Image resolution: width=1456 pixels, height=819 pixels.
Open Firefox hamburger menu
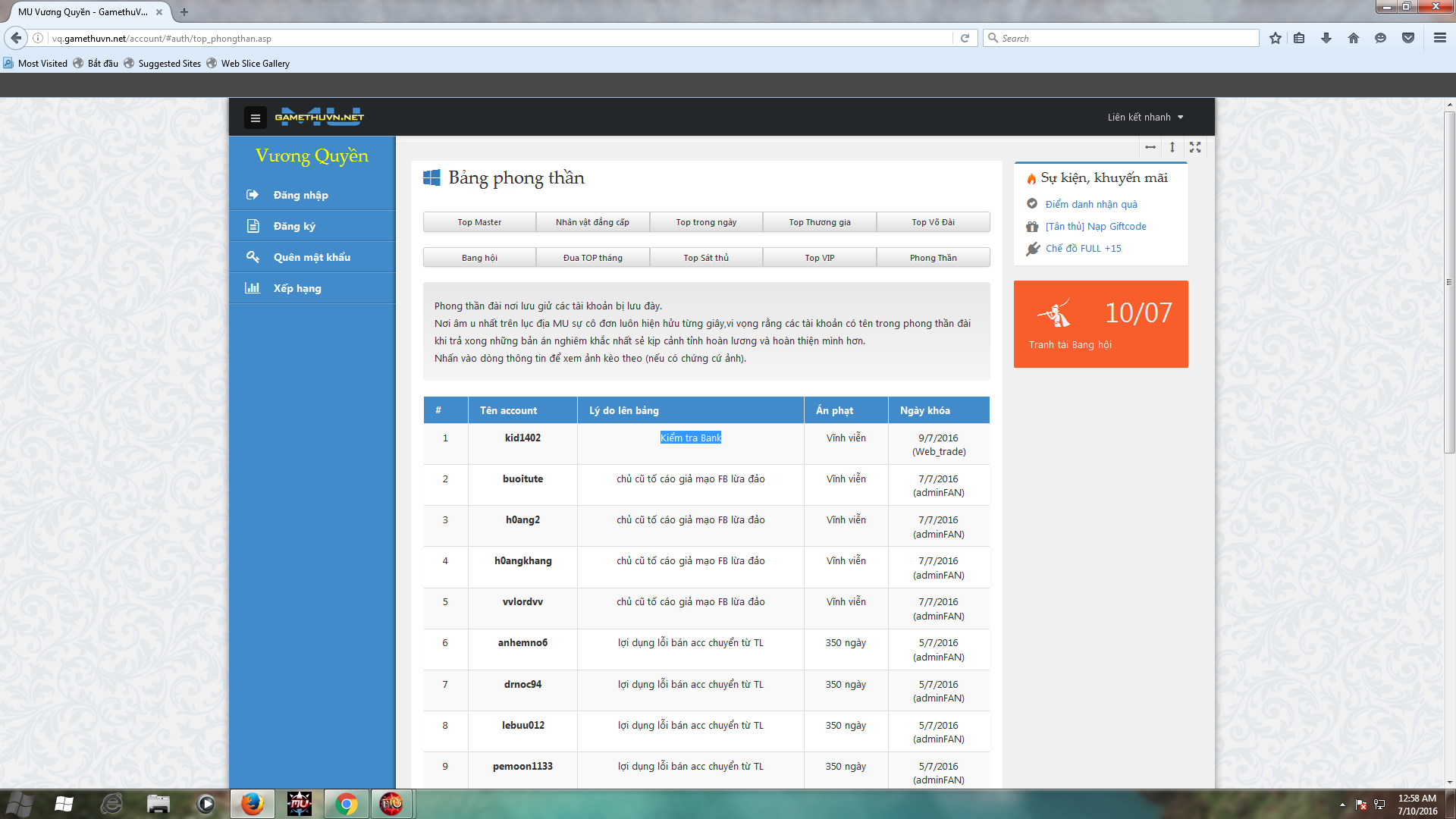(1439, 38)
